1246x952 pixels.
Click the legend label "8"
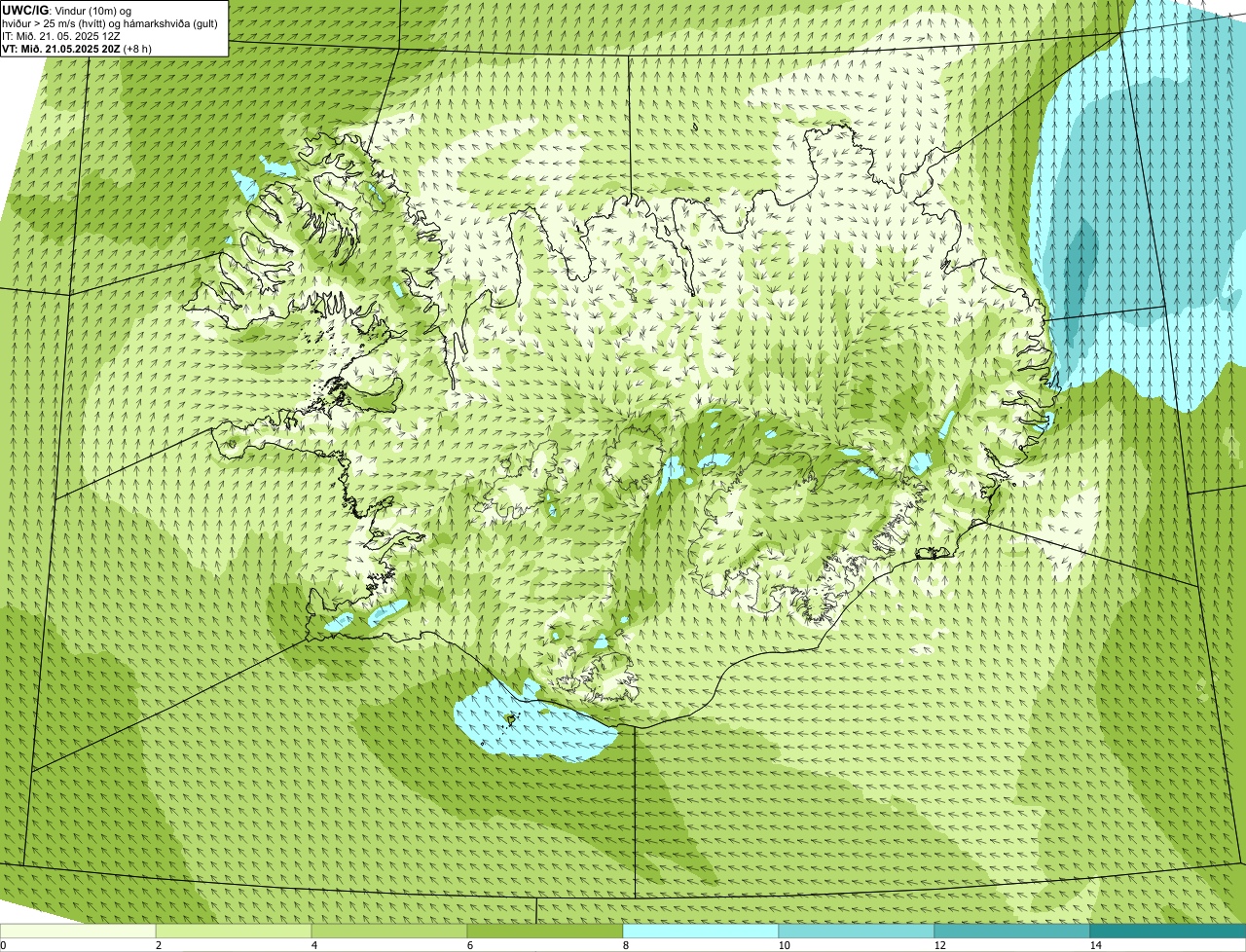tap(625, 945)
